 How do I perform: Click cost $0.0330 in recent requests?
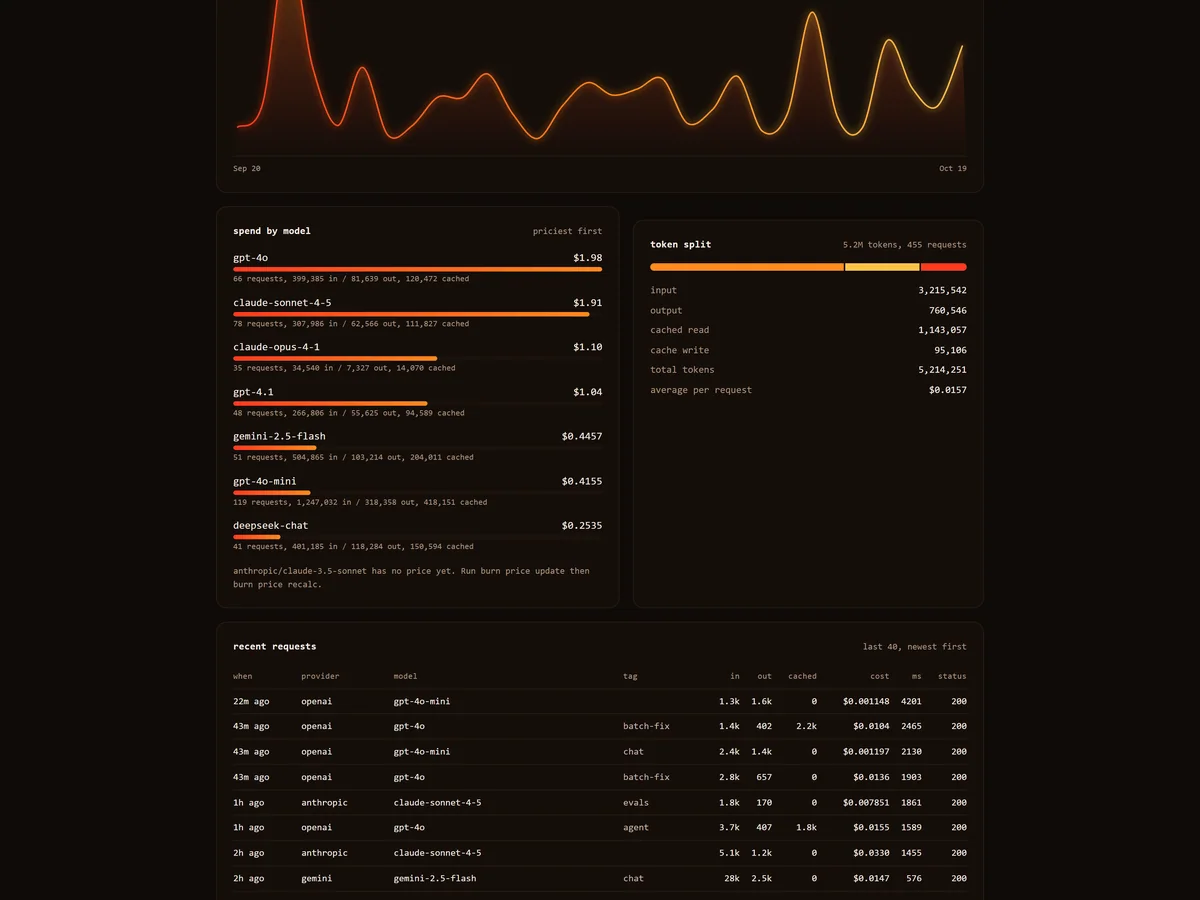(x=871, y=853)
